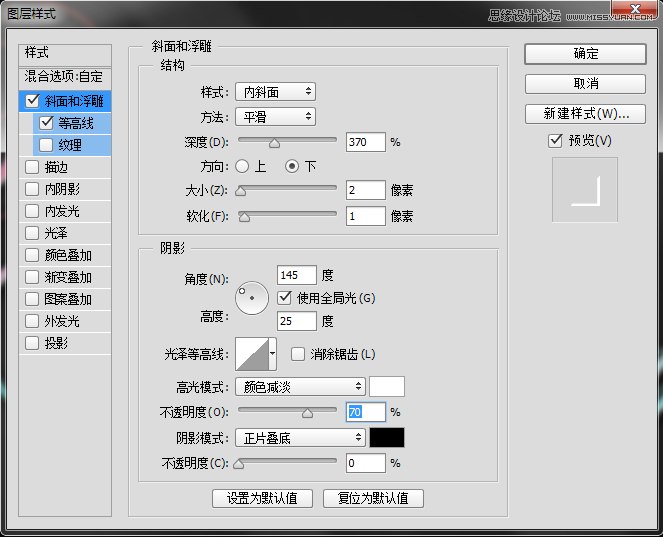Screen dimensions: 663x537
Task: Enable the 光泽 checkbox
Action: point(33,233)
